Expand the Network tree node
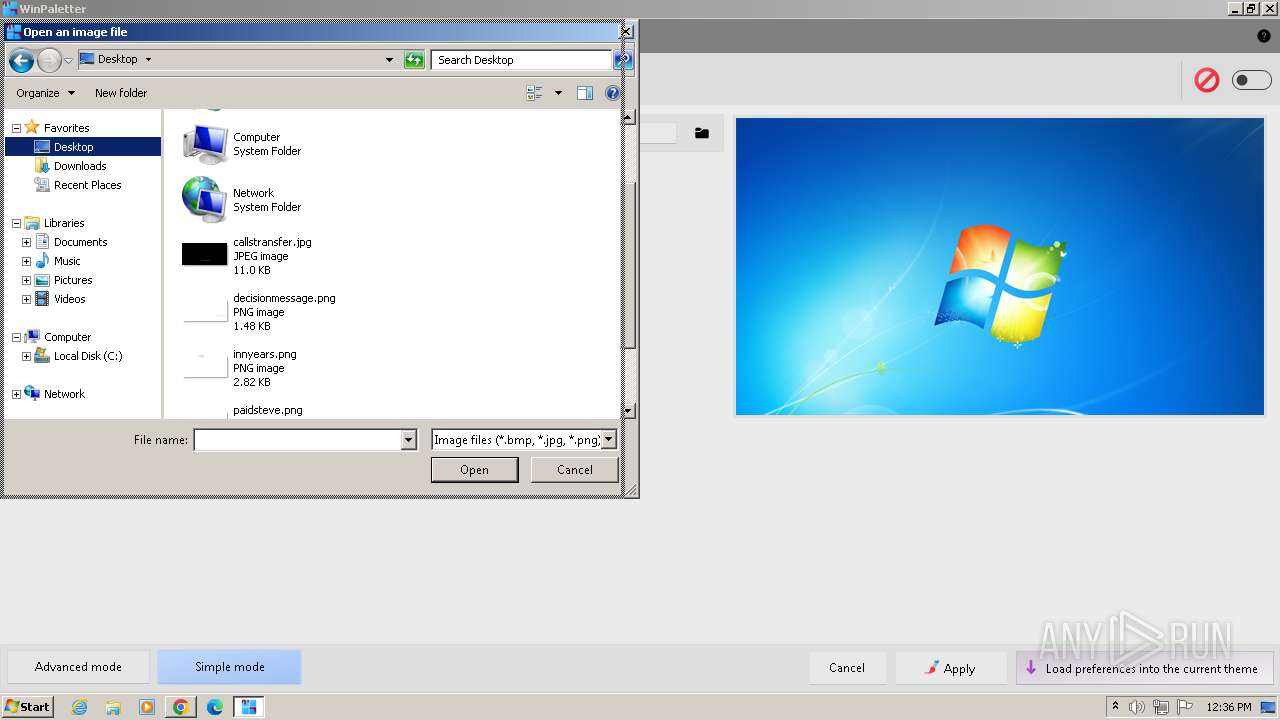Viewport: 1280px width, 720px height. (16, 394)
